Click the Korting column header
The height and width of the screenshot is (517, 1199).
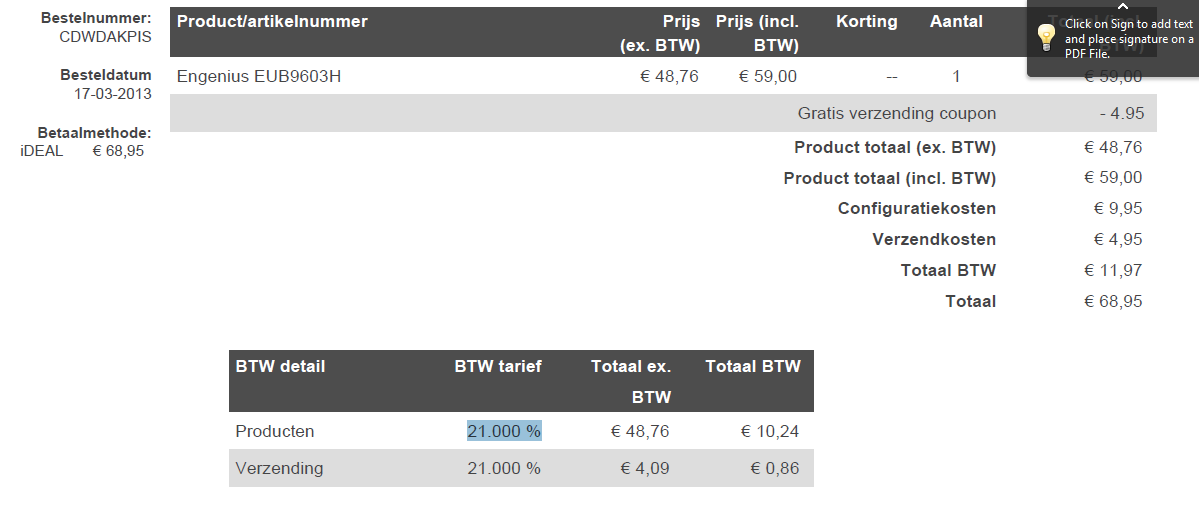866,22
